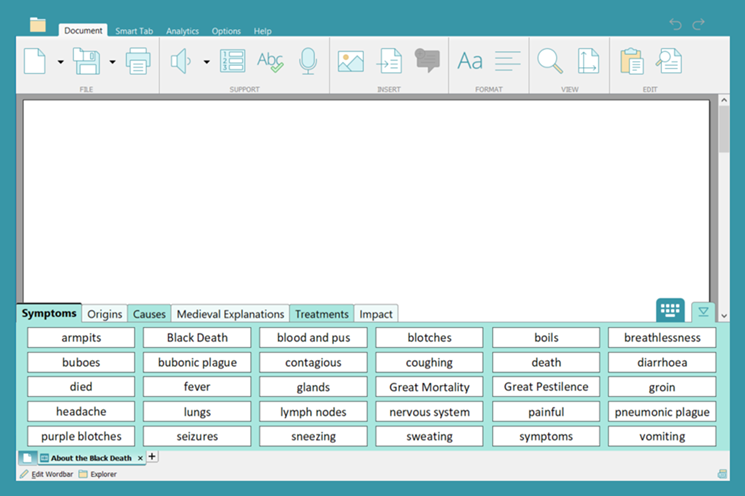Image resolution: width=745 pixels, height=496 pixels.
Task: Redo the last action
Action: coord(698,24)
